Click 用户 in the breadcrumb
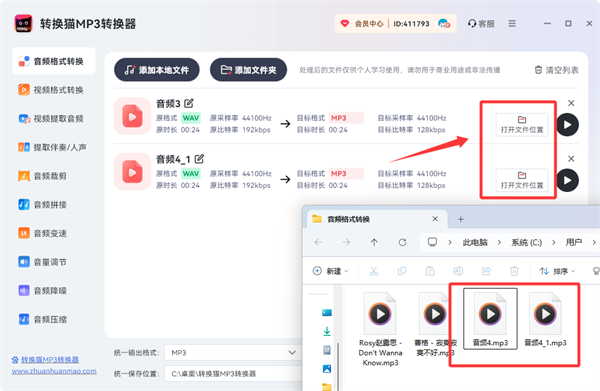600x391 pixels. coord(574,243)
